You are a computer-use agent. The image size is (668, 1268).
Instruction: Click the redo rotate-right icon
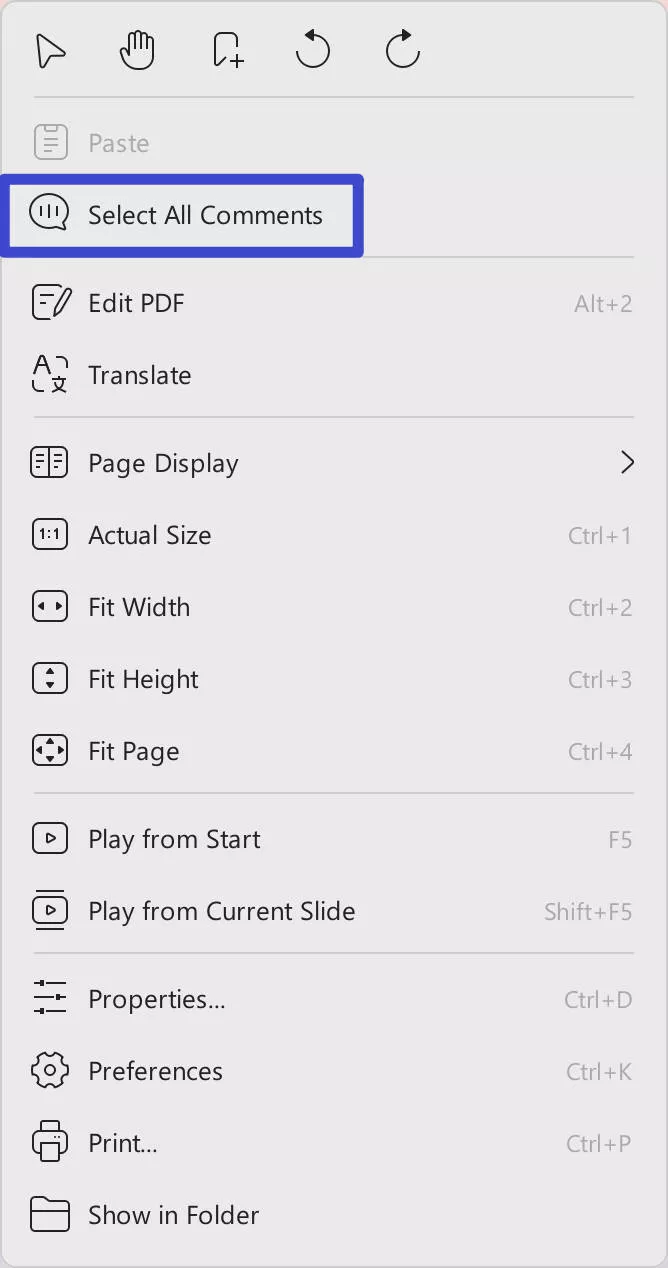tap(401, 50)
